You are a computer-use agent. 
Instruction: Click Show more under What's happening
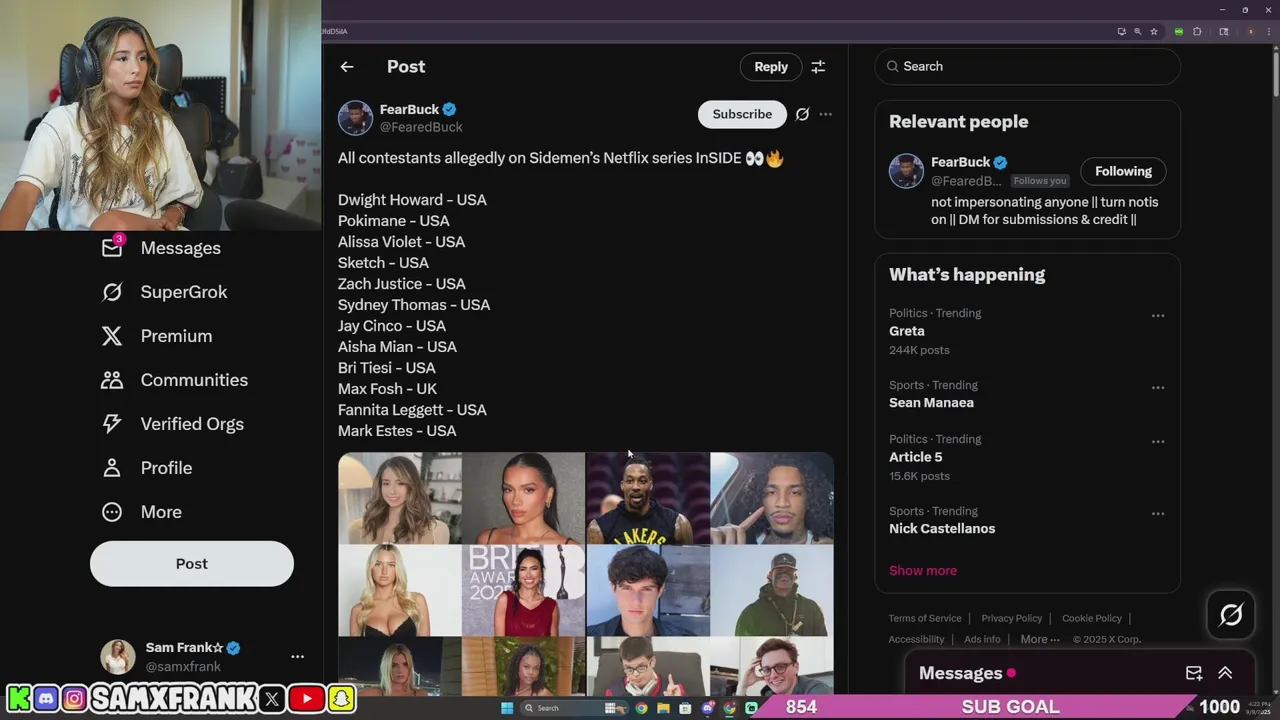tap(923, 571)
